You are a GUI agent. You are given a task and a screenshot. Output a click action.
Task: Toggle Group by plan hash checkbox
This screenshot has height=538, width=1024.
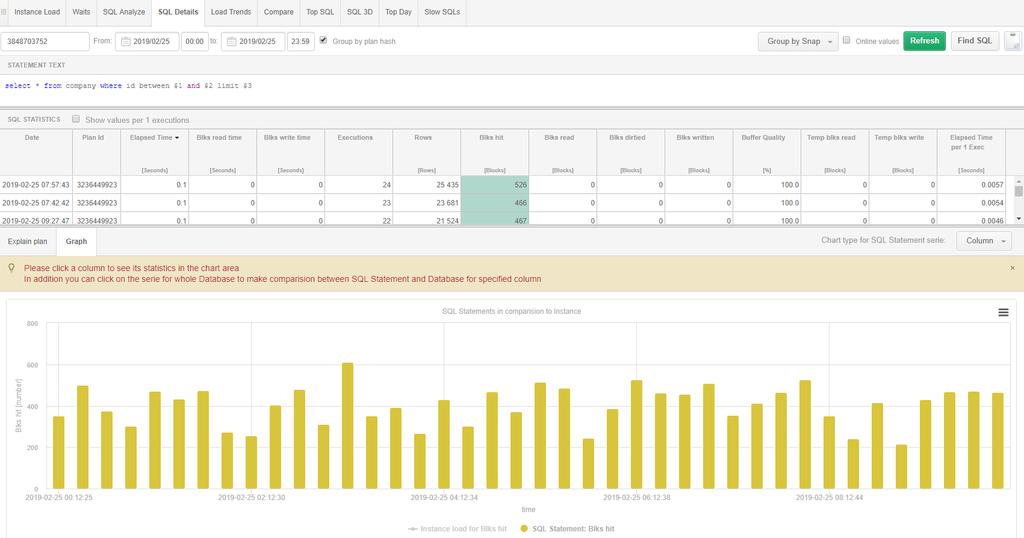pos(323,40)
